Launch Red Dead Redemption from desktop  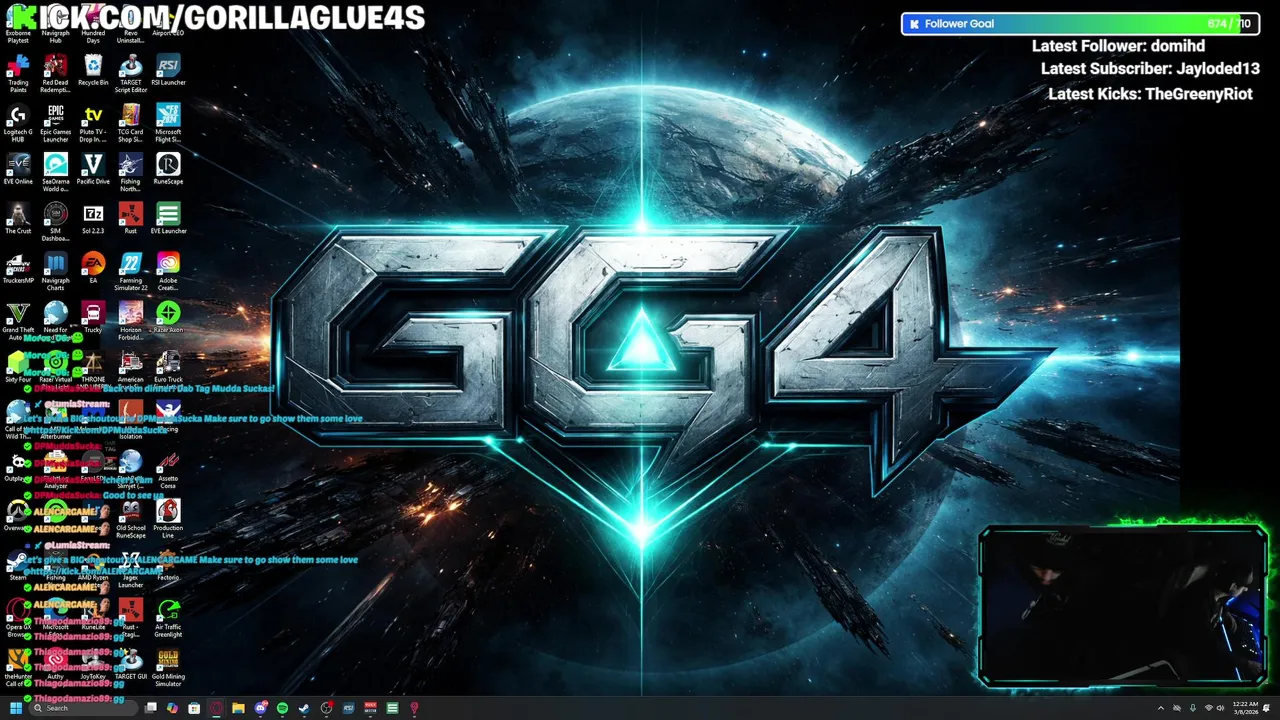click(x=55, y=71)
